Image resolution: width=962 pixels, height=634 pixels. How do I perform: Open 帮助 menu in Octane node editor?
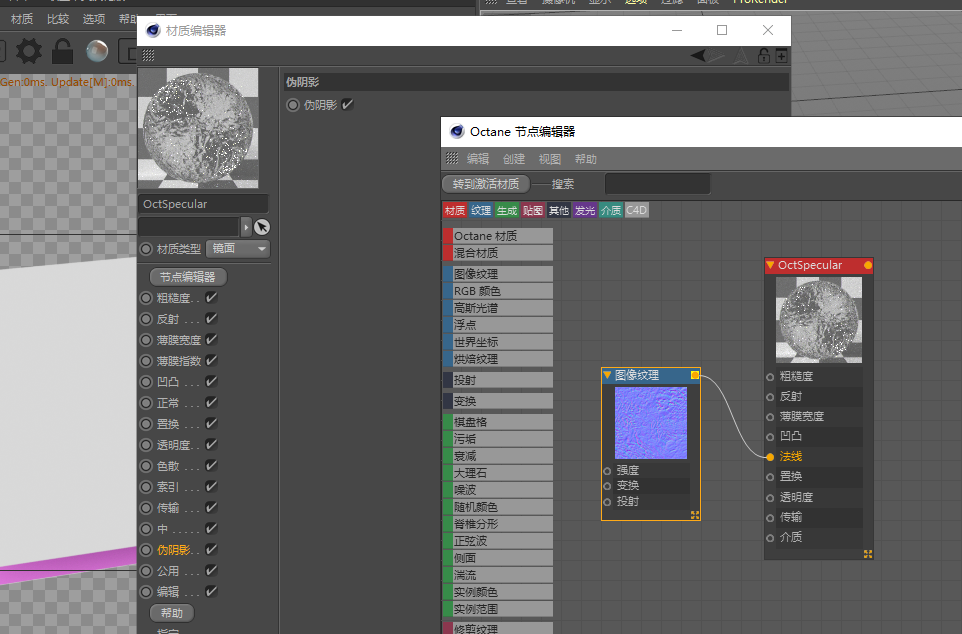(x=585, y=159)
